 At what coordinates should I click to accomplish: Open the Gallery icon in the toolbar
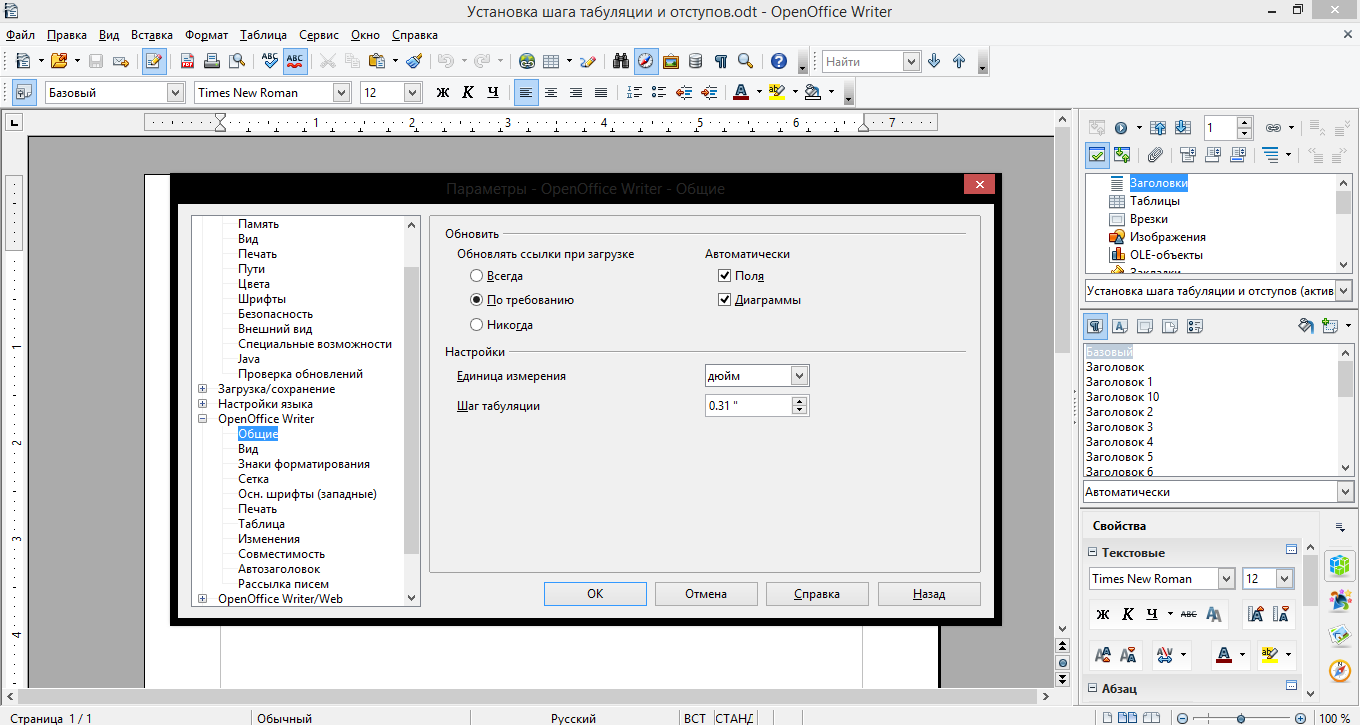point(671,61)
